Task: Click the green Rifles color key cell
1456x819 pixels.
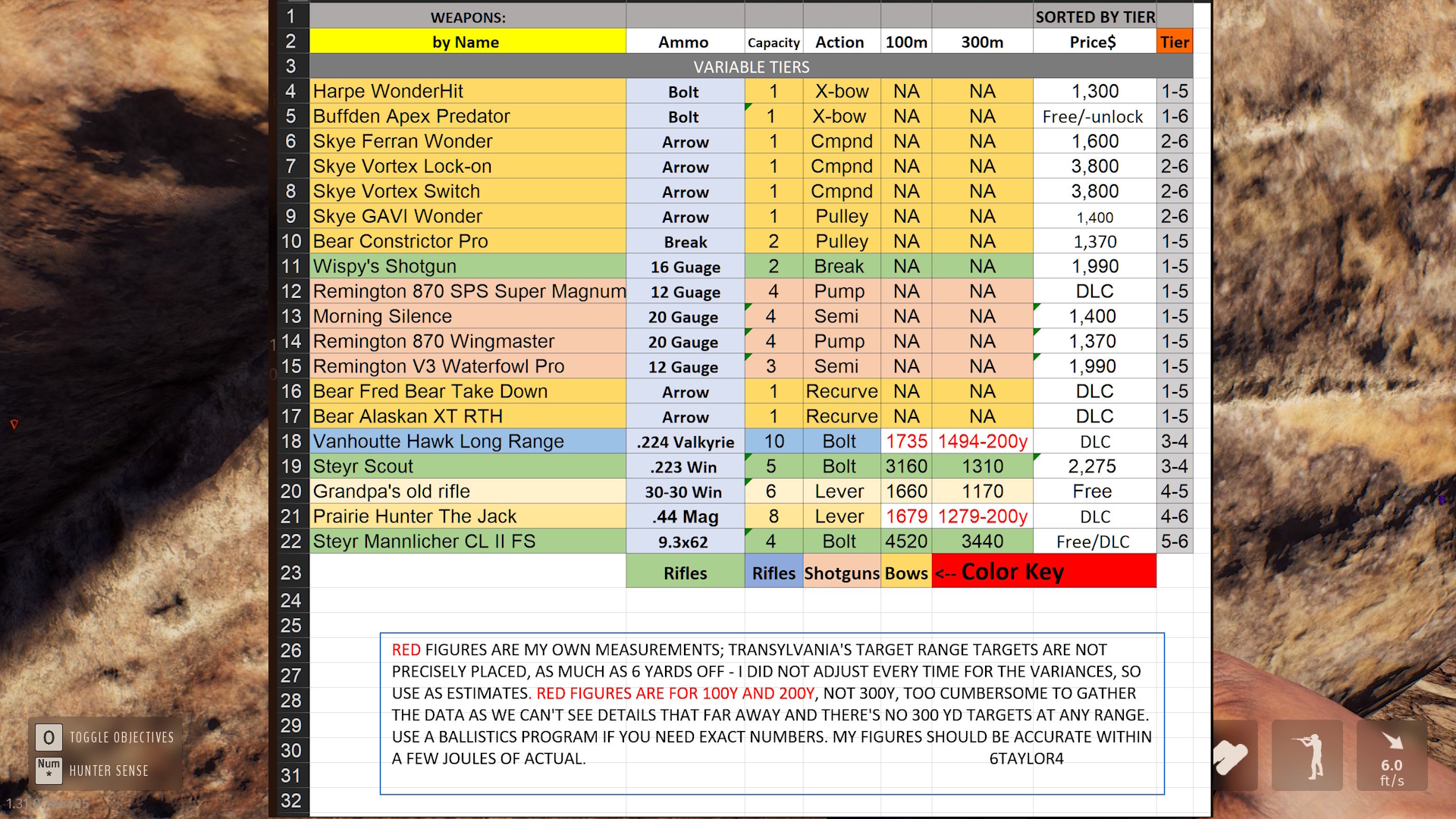Action: click(x=685, y=573)
